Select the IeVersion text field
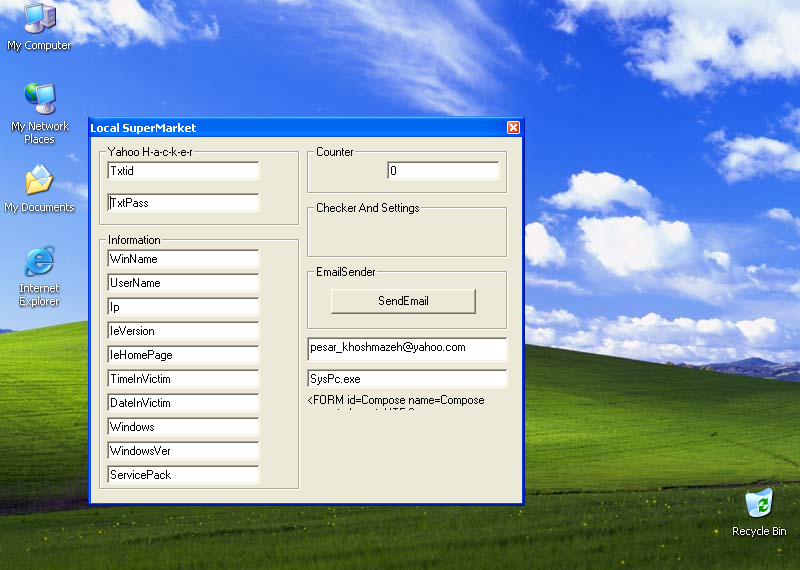 (x=183, y=331)
